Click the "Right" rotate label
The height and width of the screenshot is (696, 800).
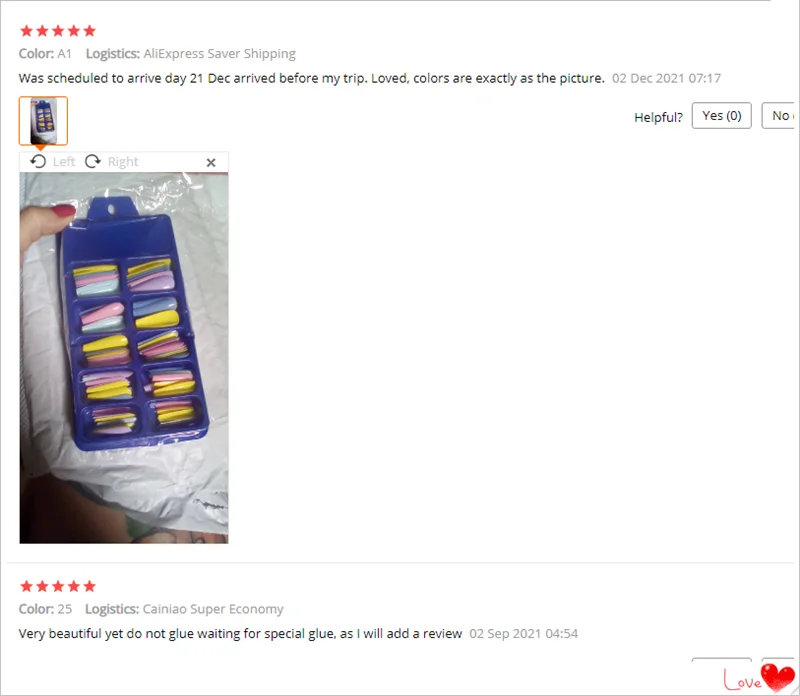(x=123, y=162)
